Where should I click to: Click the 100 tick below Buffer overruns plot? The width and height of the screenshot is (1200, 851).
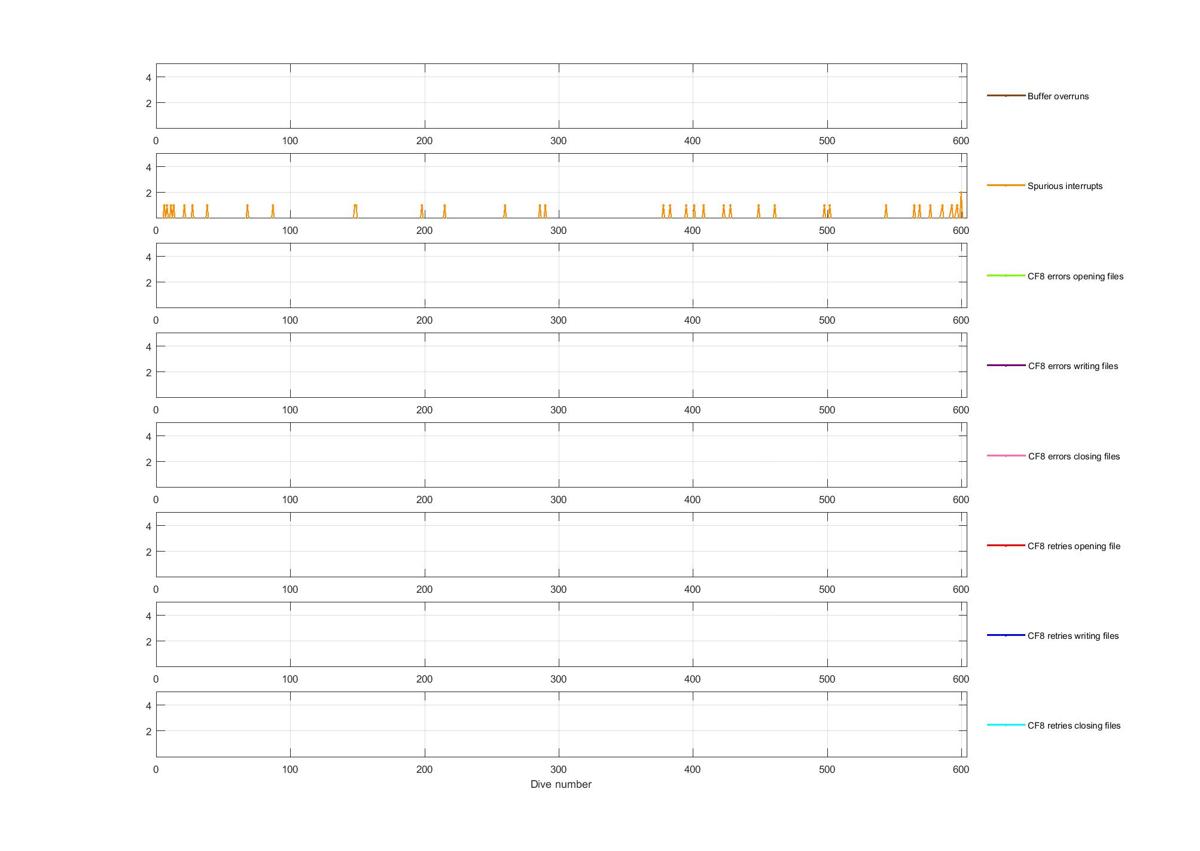pyautogui.click(x=290, y=141)
